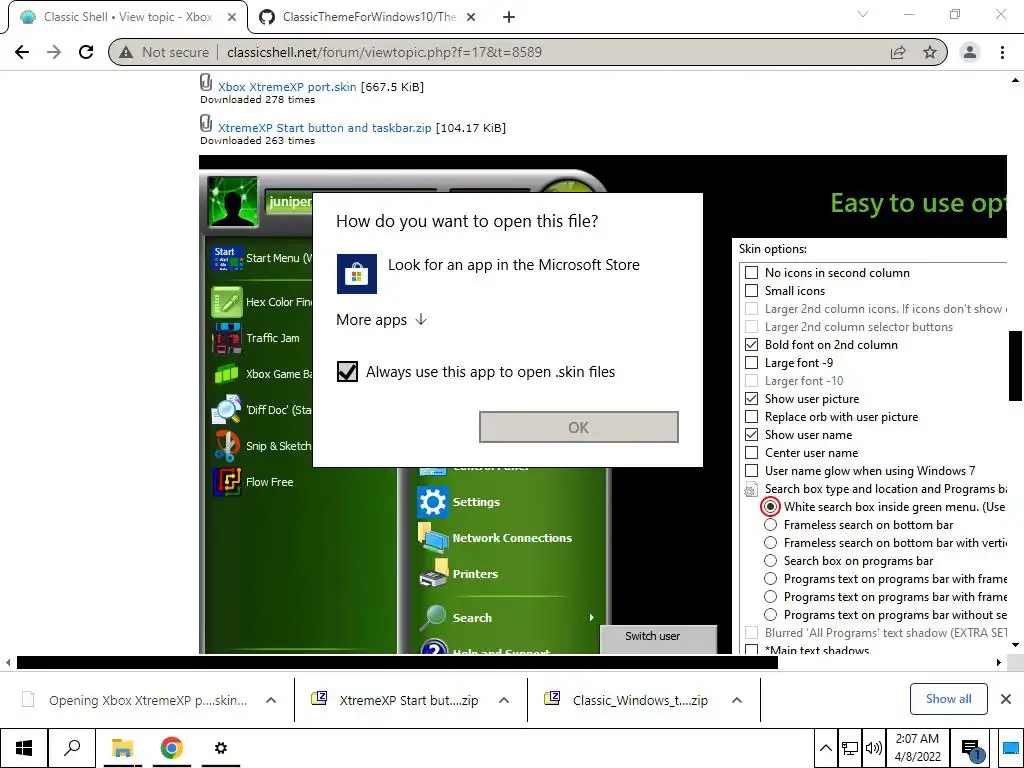Open menu arrow for XtremeXP Start but zip download
Image resolution: width=1024 pixels, height=768 pixels.
click(x=504, y=700)
